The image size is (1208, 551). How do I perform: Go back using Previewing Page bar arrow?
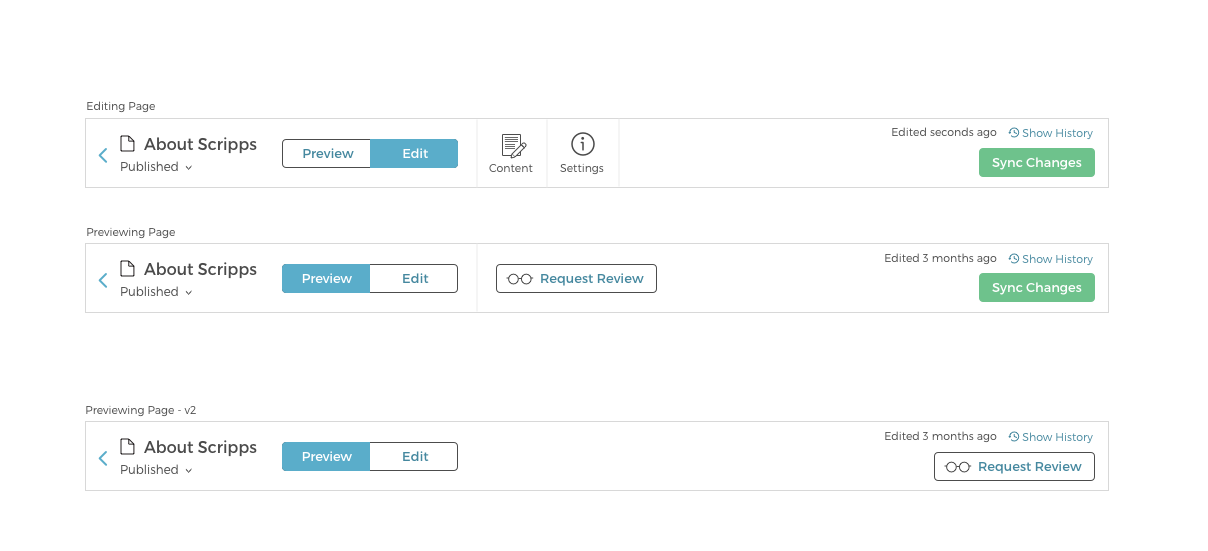point(103,280)
